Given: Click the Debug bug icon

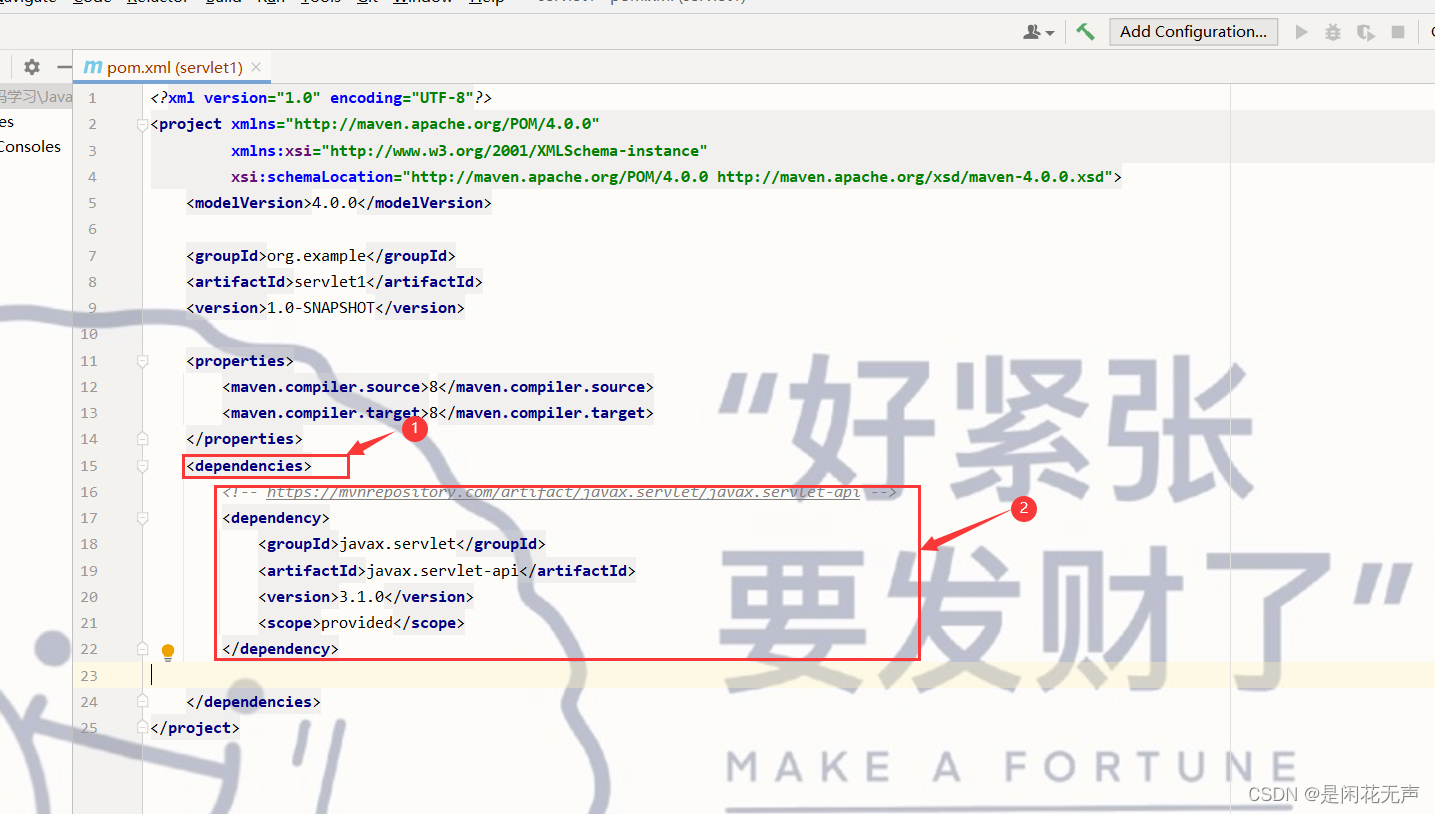Looking at the screenshot, I should 1332,32.
